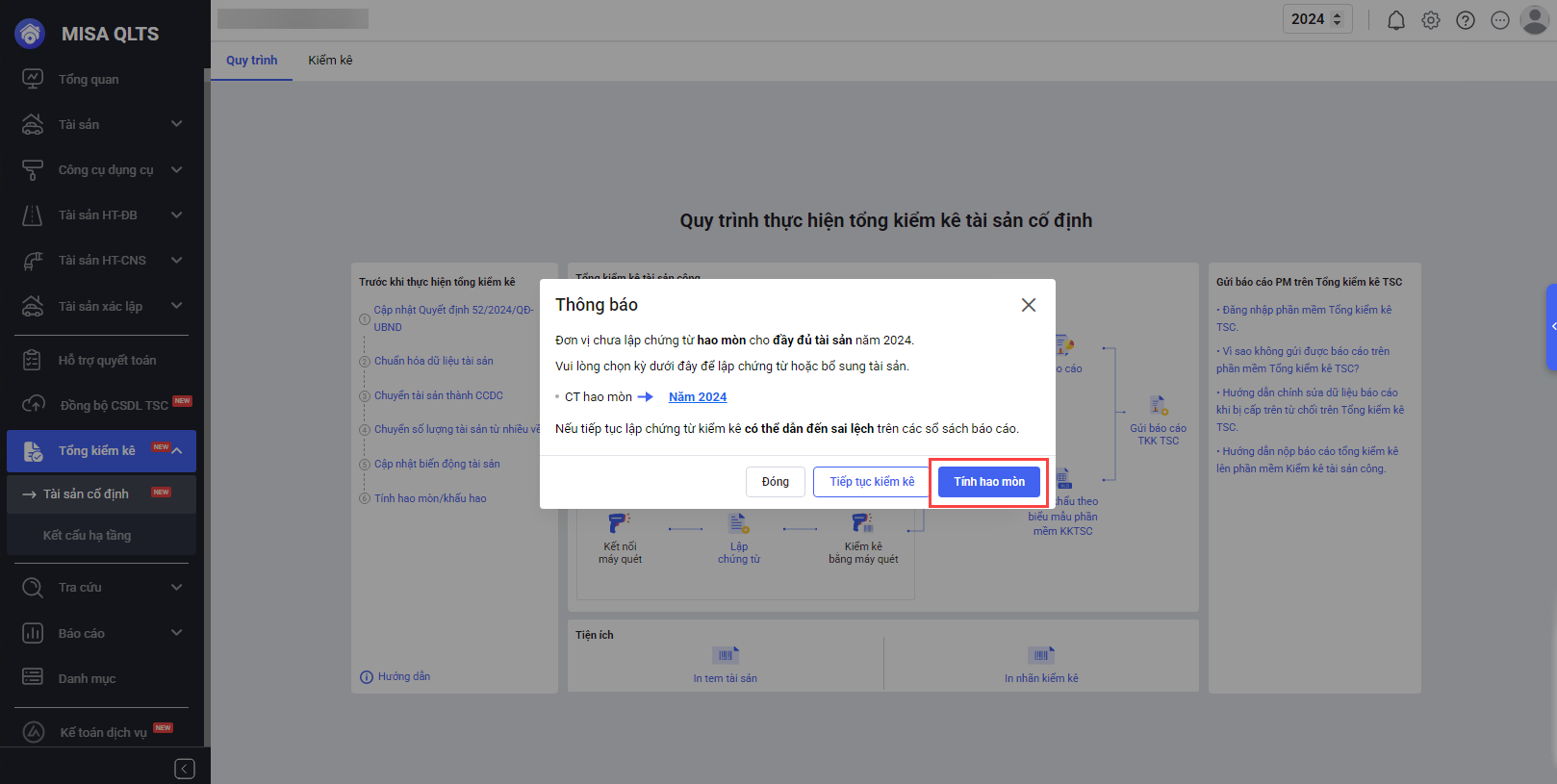The height and width of the screenshot is (784, 1557).
Task: Collapse the Tổng kiểm kê chevron
Action: (176, 450)
